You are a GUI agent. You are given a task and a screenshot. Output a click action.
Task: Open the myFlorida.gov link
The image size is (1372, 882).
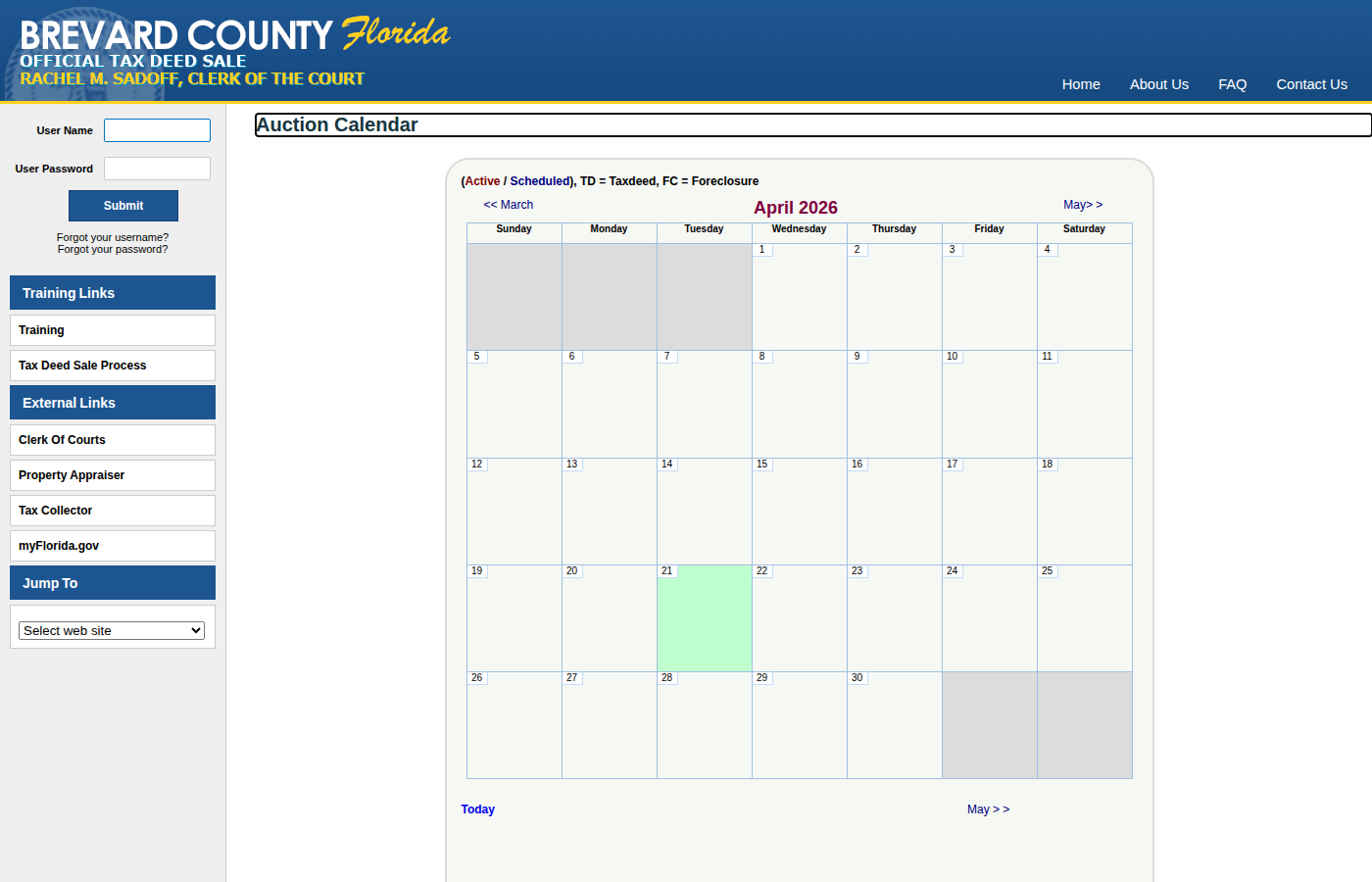click(x=58, y=546)
